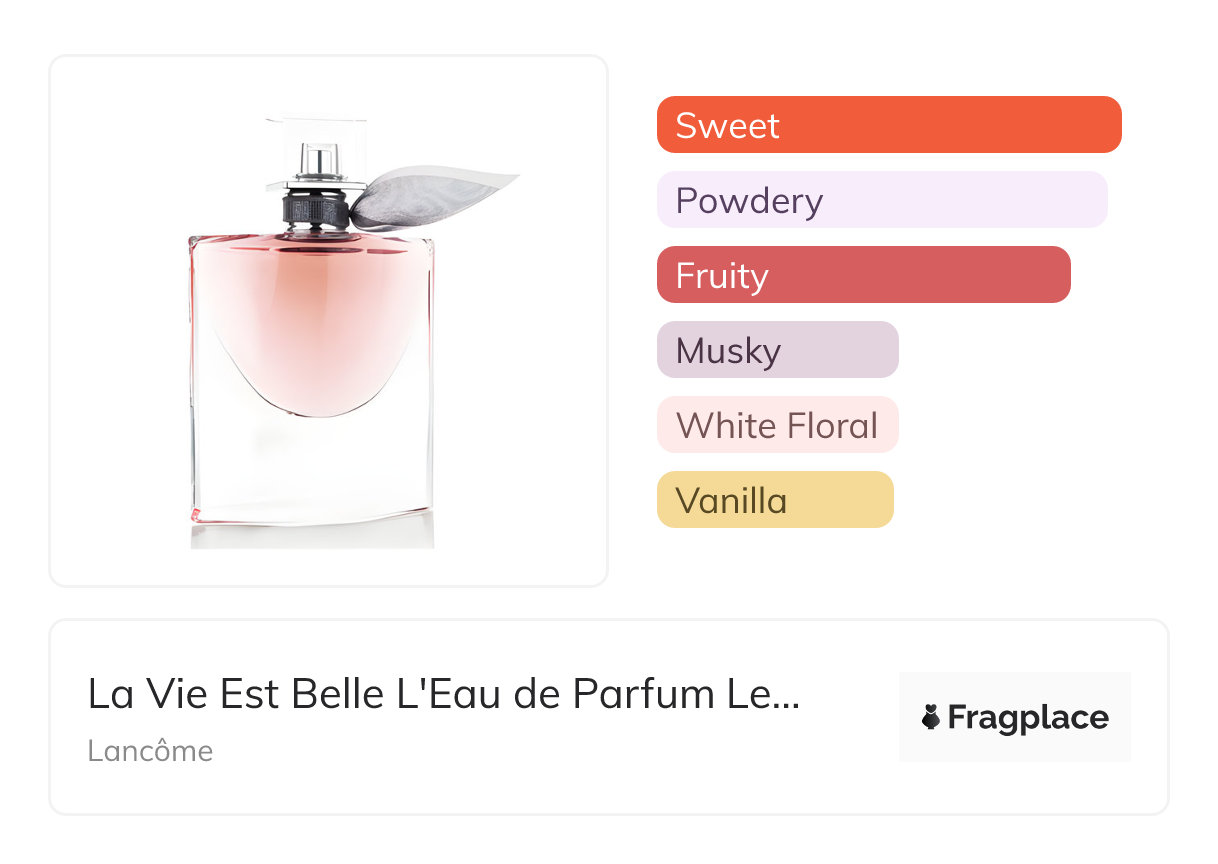Click the bottle's reflection below the base
Image resolution: width=1218 pixels, height=864 pixels.
pyautogui.click(x=313, y=534)
